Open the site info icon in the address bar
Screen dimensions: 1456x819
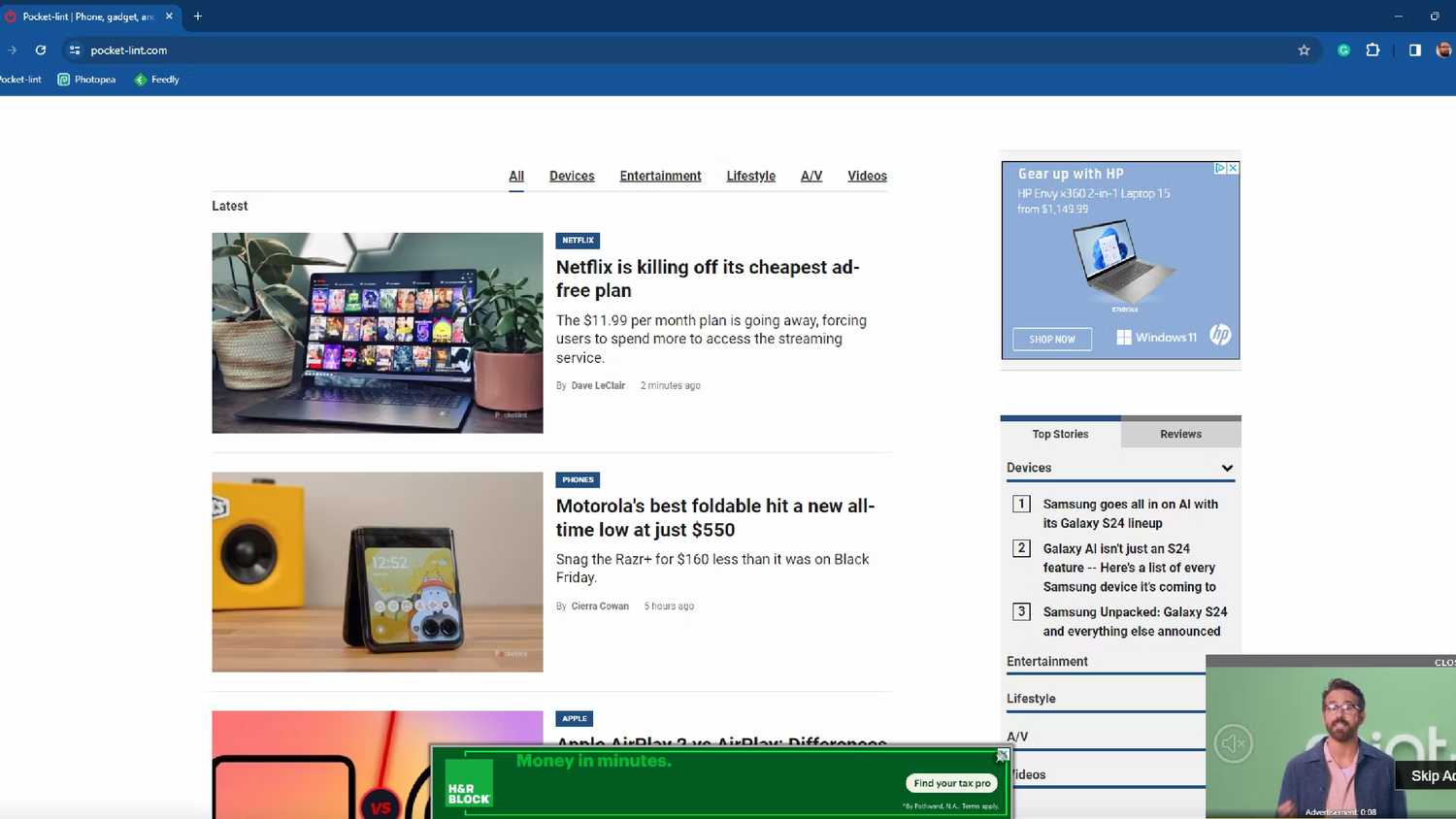(x=75, y=50)
